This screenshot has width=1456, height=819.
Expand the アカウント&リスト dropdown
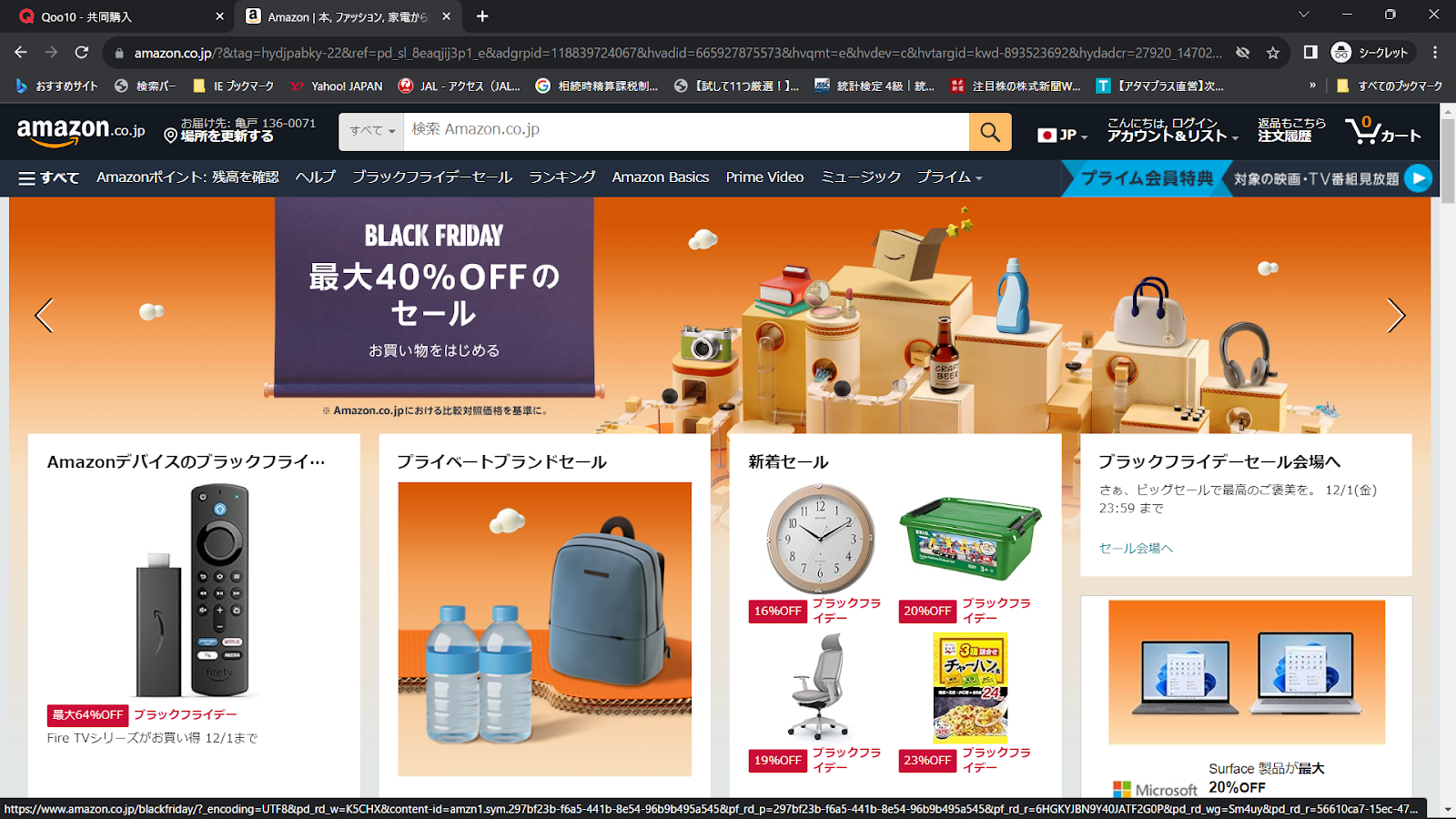1172,130
